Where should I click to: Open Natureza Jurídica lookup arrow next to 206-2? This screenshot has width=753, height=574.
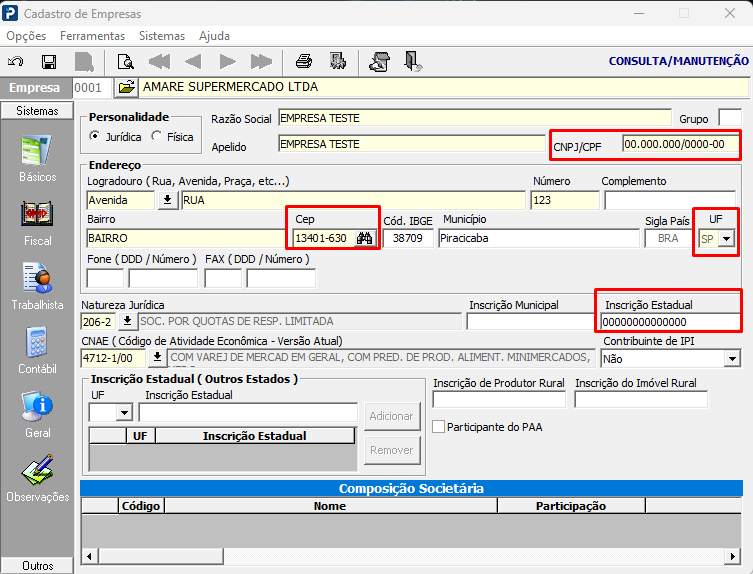[127, 321]
